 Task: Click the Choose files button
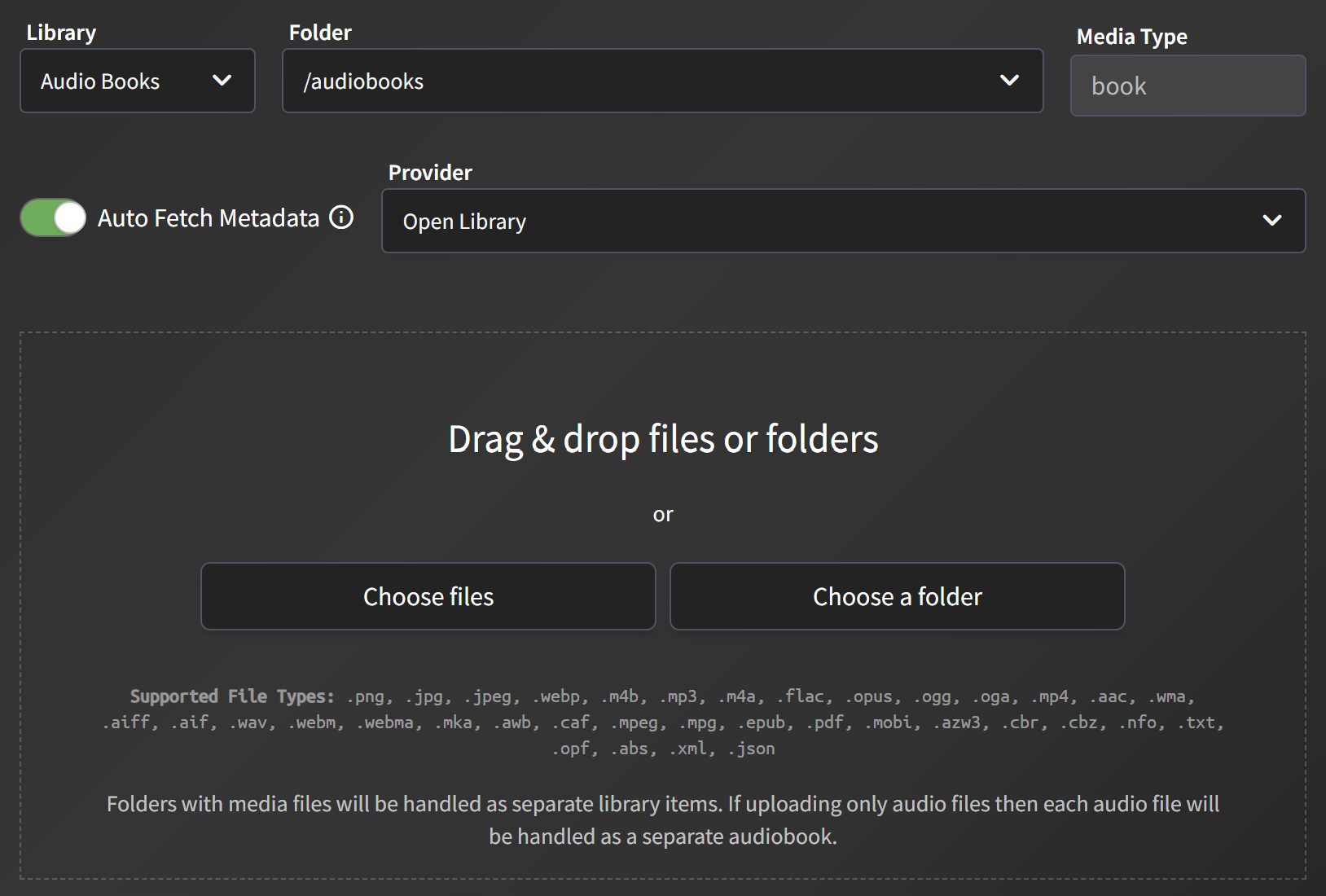[x=428, y=596]
